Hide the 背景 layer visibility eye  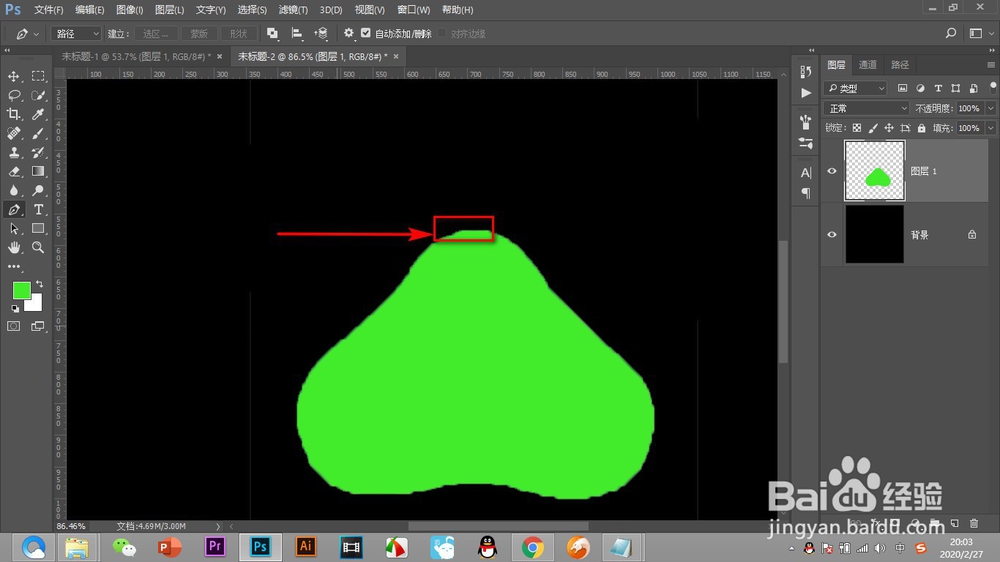click(x=832, y=234)
